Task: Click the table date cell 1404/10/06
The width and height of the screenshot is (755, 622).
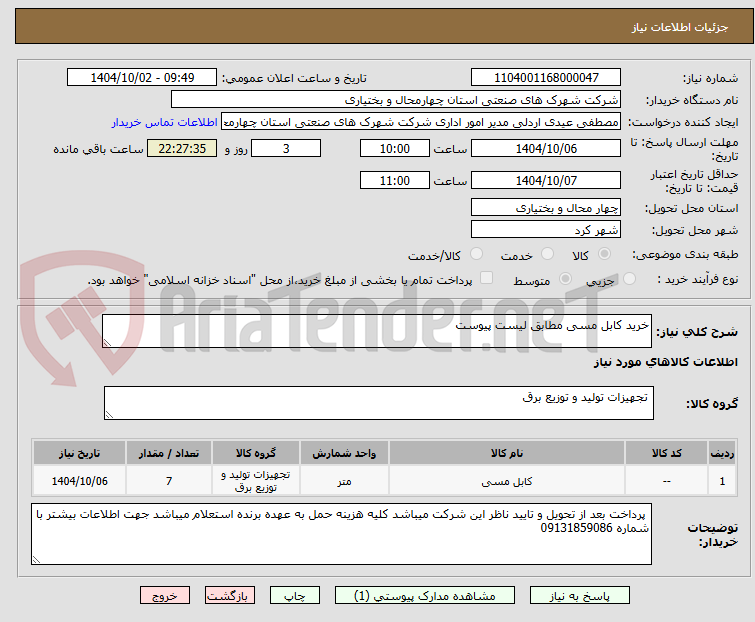Action: point(79,481)
